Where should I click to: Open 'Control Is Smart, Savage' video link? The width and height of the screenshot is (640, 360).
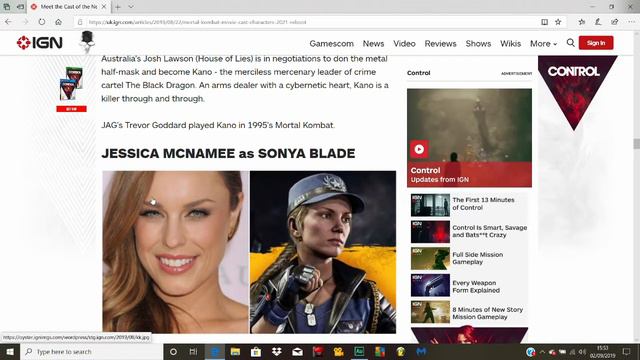coord(469,231)
